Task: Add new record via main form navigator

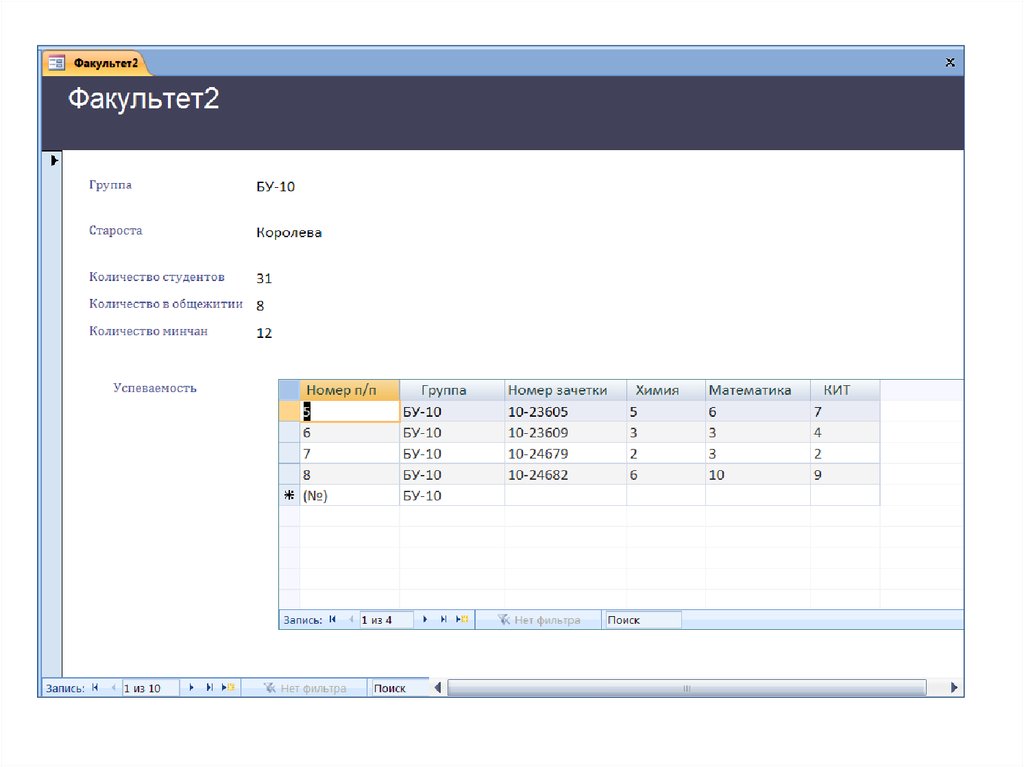Action: (x=228, y=688)
